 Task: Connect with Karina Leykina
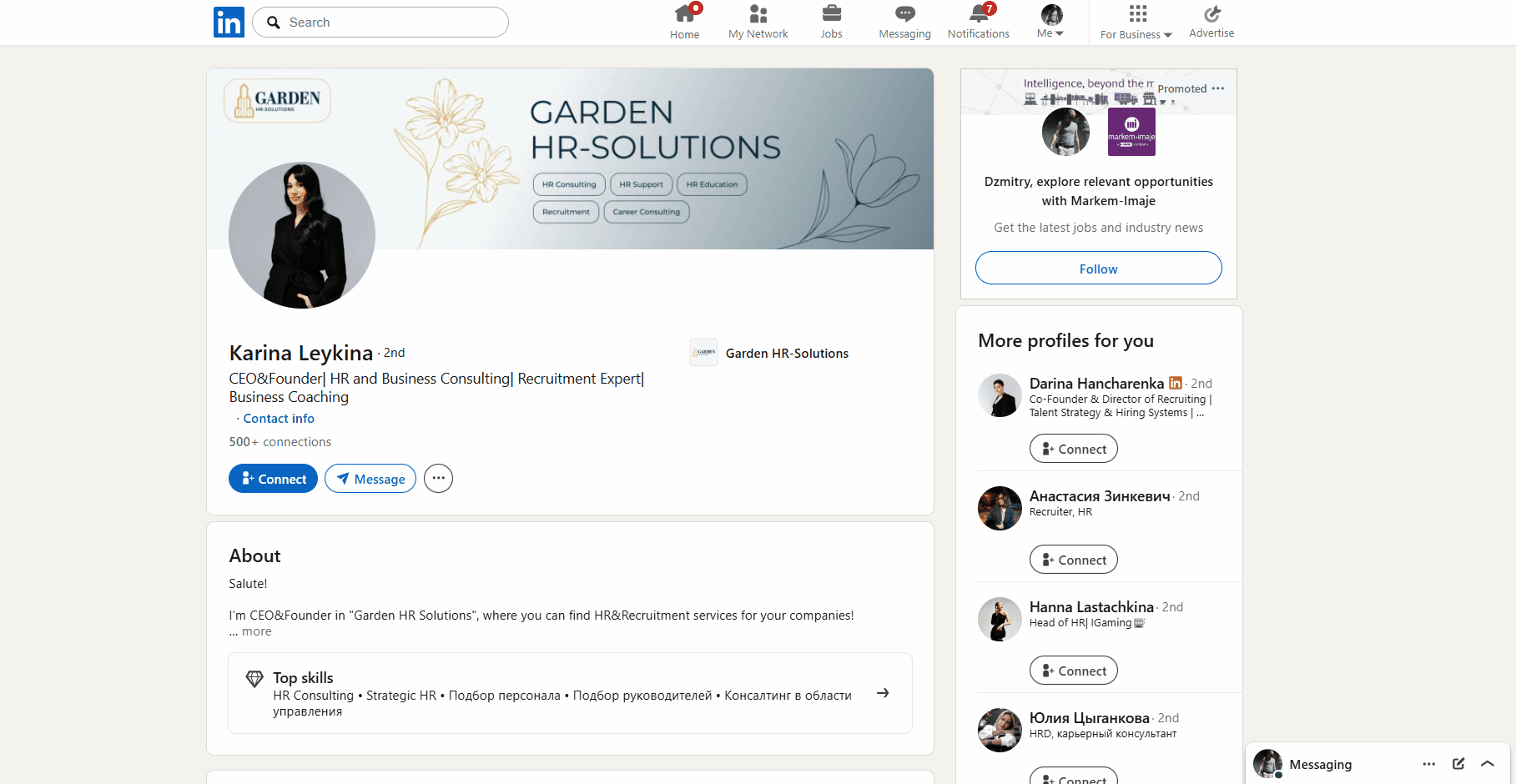[x=273, y=479]
